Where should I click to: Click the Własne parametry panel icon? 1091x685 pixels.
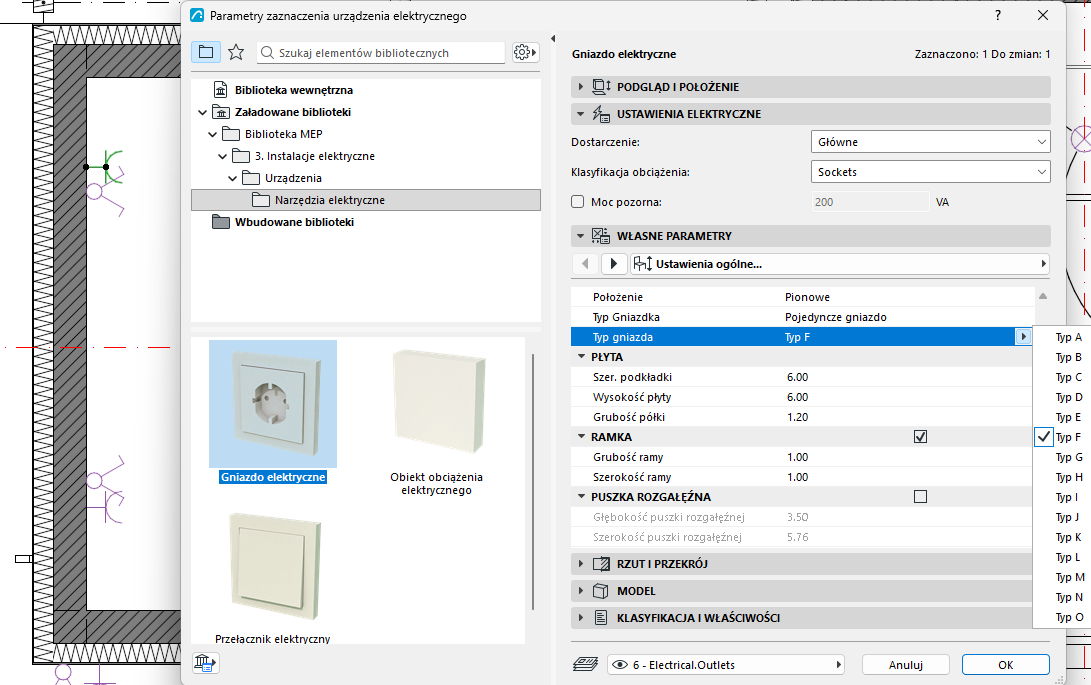601,236
